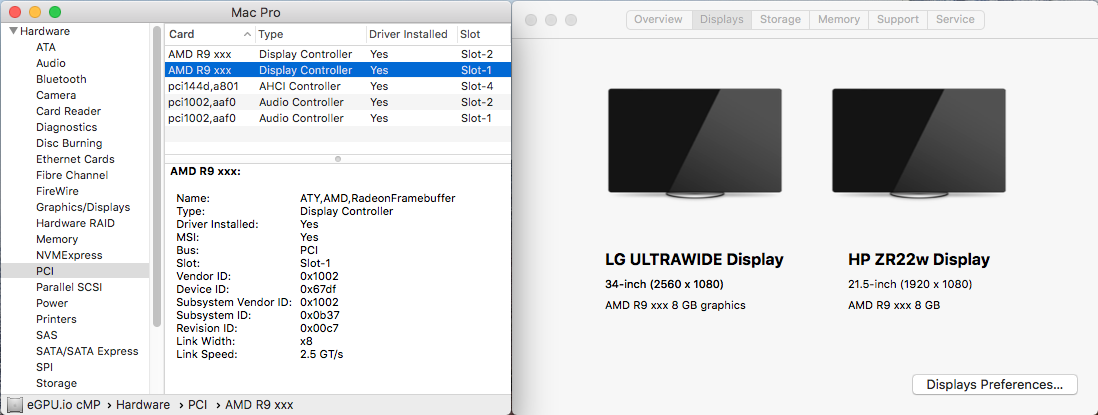Switch to the Service tab
The height and width of the screenshot is (415, 1098).
955,20
